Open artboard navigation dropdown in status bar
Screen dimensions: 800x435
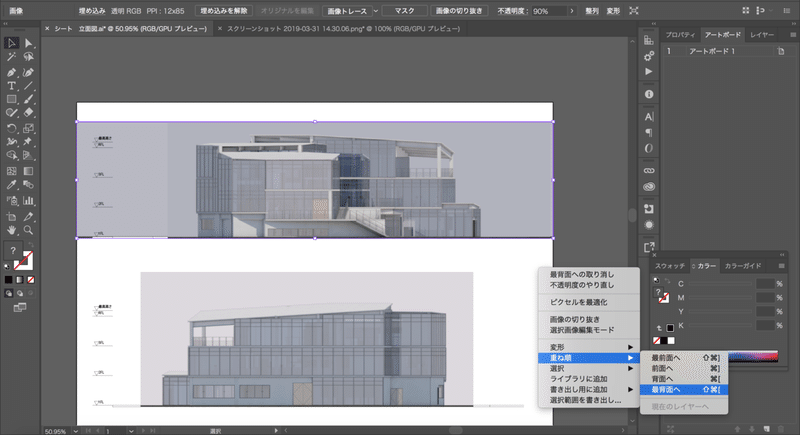click(x=131, y=431)
